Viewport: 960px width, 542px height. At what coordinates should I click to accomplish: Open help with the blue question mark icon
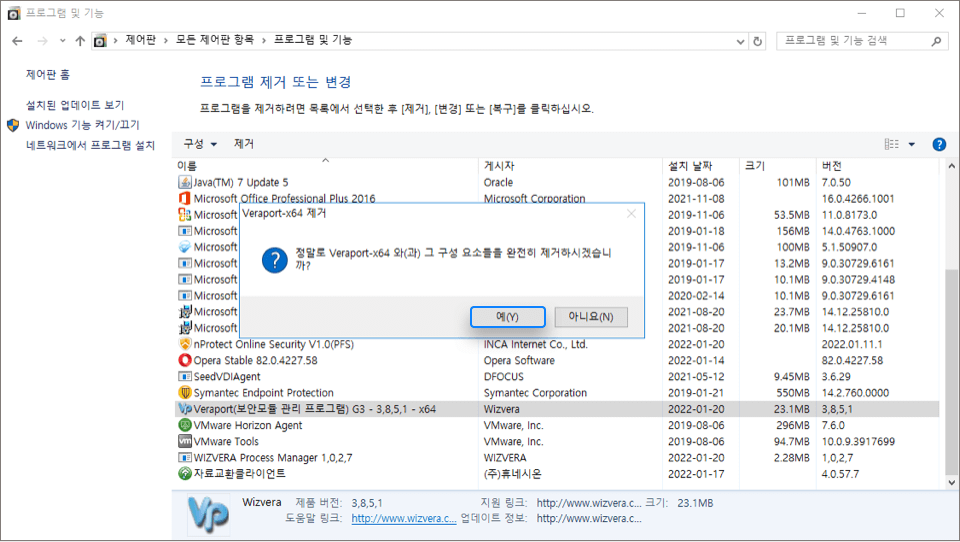(x=939, y=144)
